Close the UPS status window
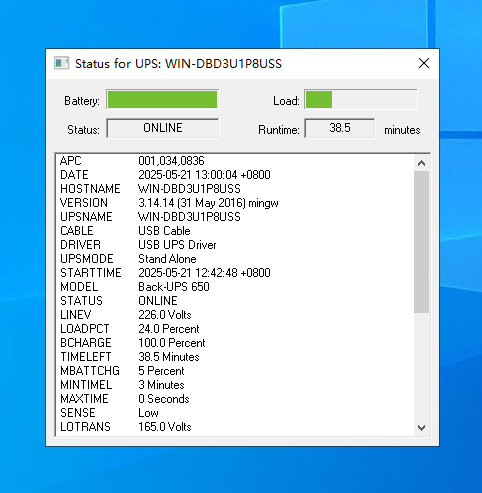This screenshot has height=493, width=482. pyautogui.click(x=424, y=63)
